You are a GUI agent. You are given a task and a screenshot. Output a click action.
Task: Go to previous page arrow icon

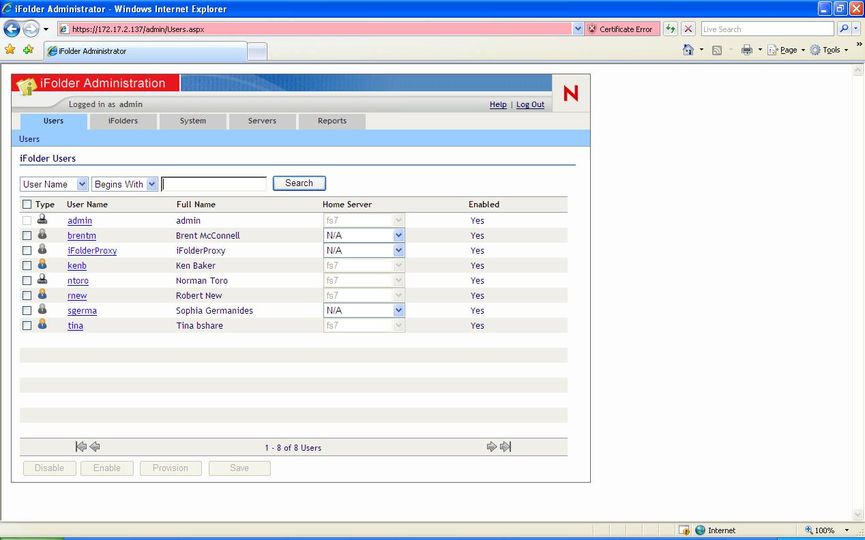95,447
